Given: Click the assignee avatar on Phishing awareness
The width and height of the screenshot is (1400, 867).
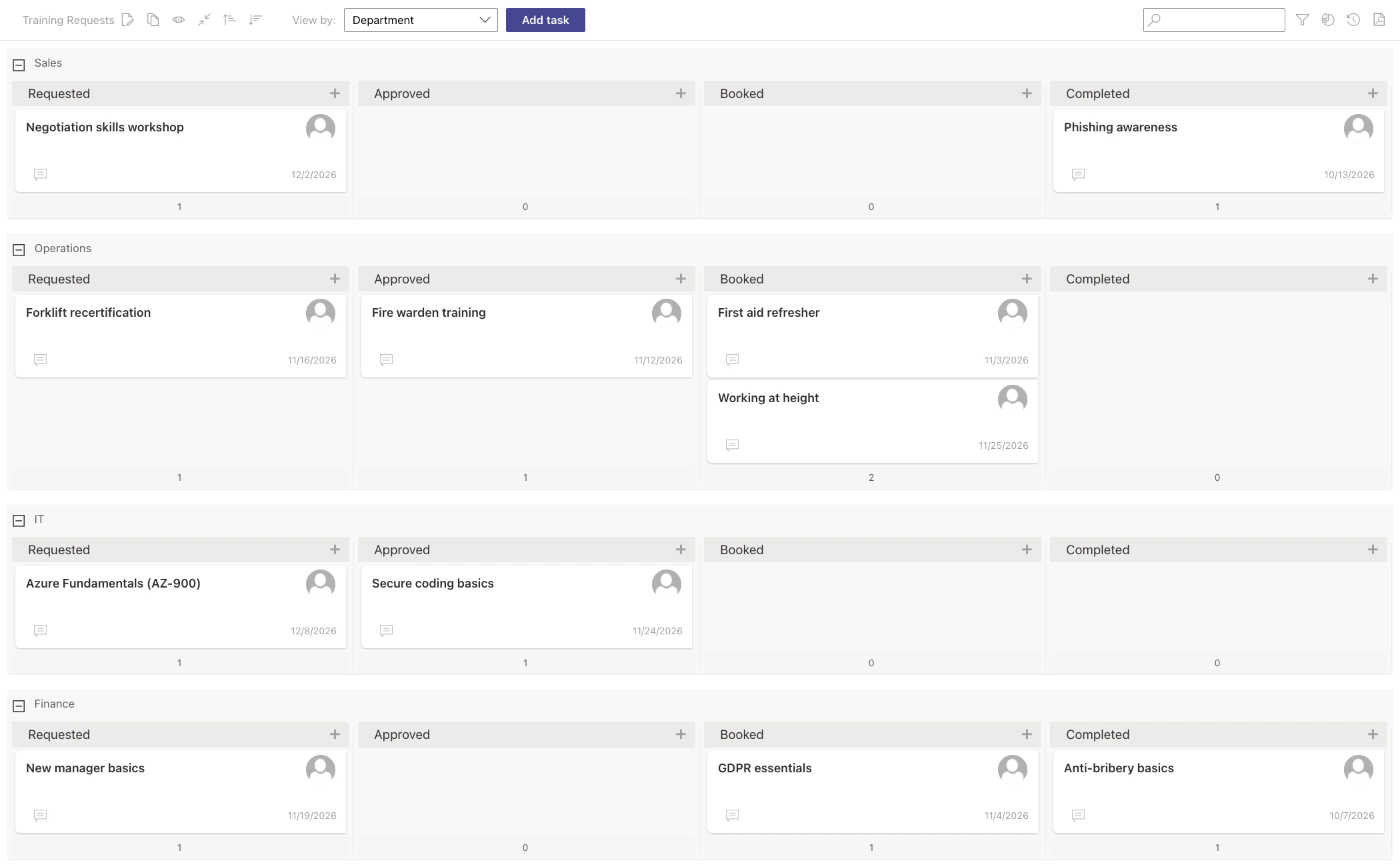Looking at the screenshot, I should [x=1358, y=128].
